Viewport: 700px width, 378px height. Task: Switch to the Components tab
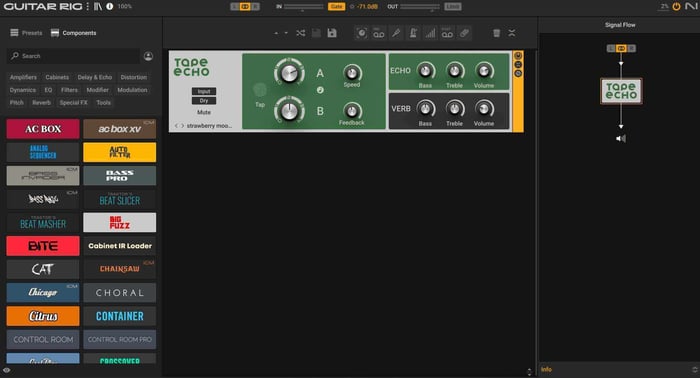pos(74,33)
